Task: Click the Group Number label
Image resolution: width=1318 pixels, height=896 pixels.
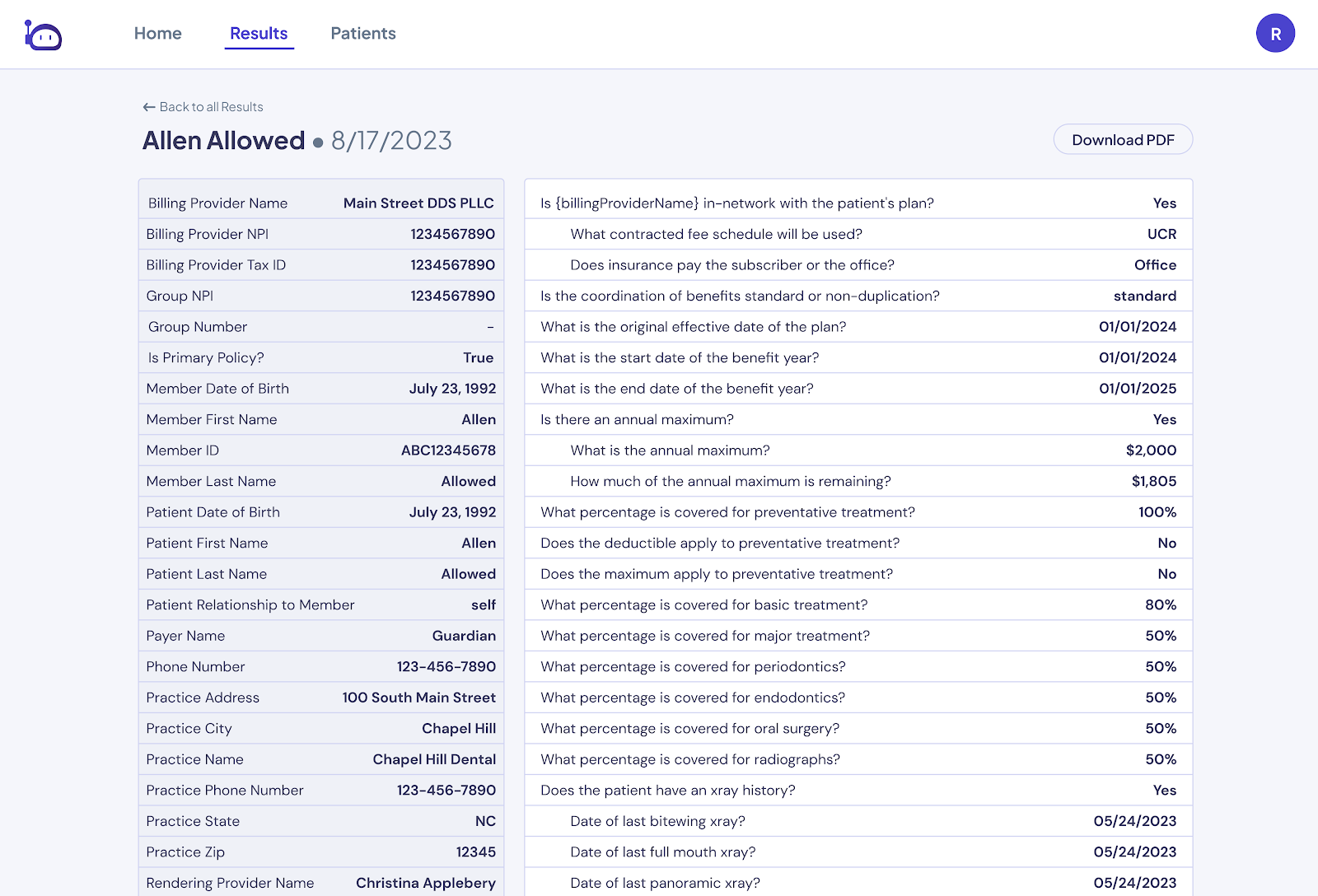Action: click(198, 327)
